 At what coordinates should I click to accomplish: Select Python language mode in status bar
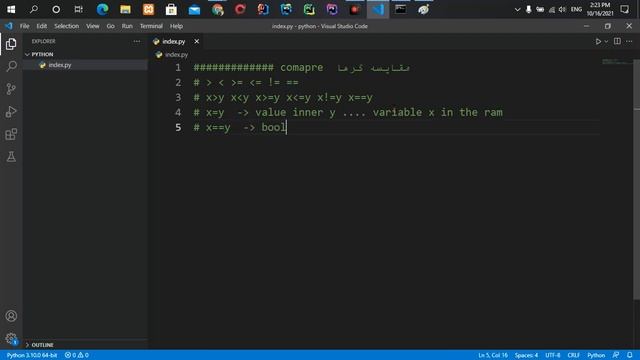[x=596, y=355]
